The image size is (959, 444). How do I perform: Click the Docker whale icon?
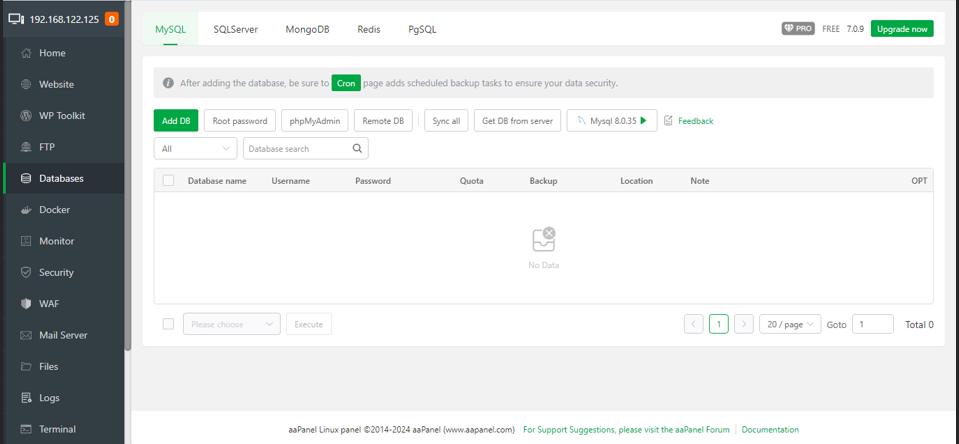[x=26, y=210]
